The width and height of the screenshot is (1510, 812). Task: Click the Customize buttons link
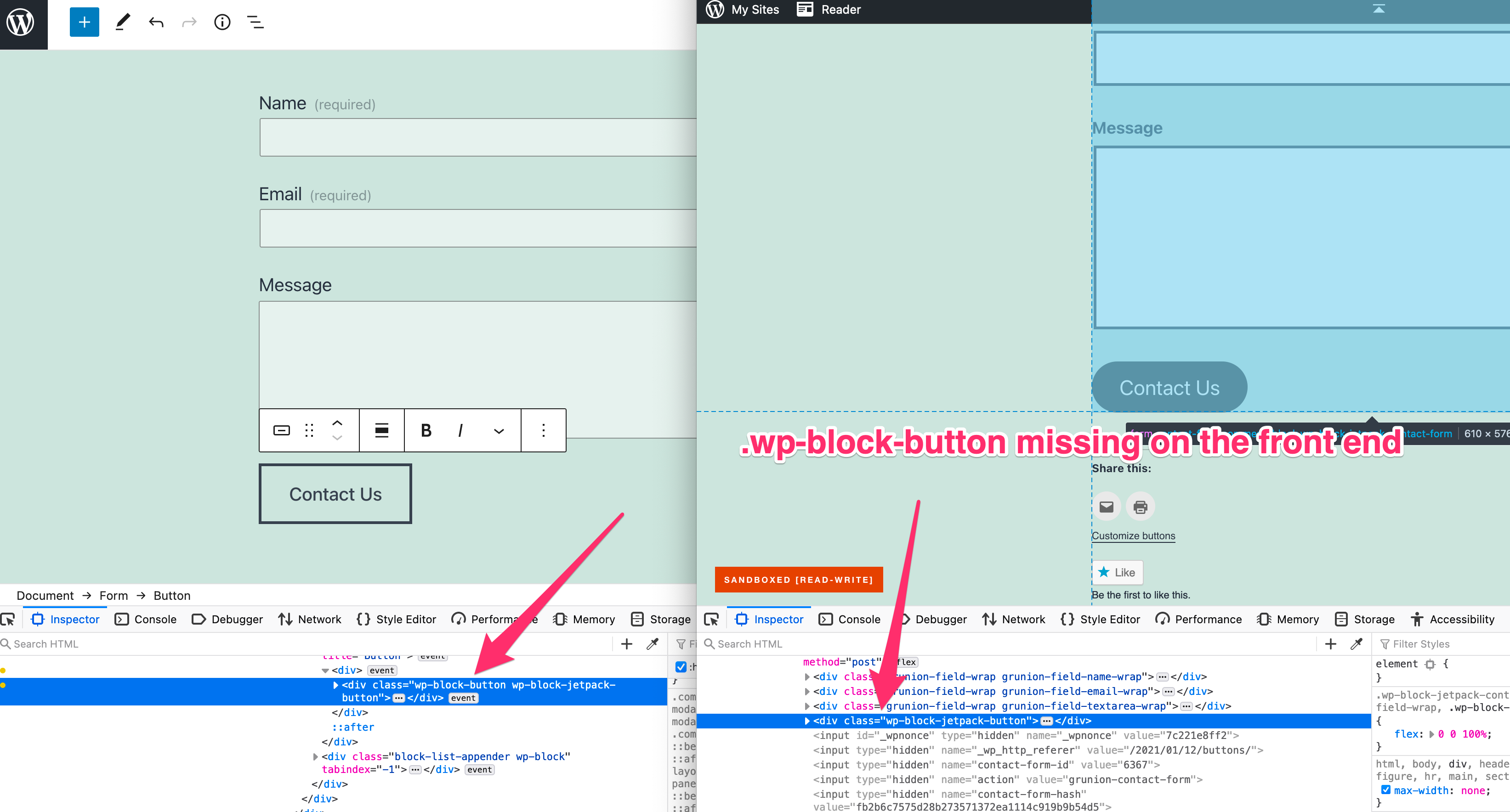[x=1133, y=536]
